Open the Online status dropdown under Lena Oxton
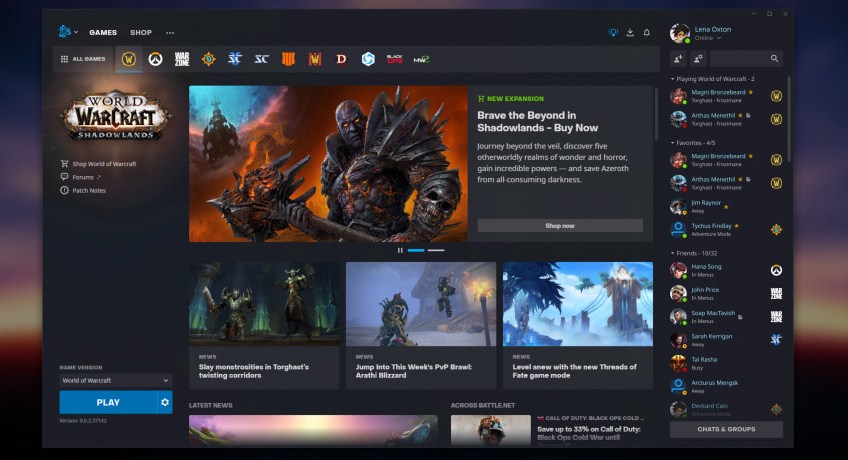Viewport: 848px width, 460px height. 708,38
